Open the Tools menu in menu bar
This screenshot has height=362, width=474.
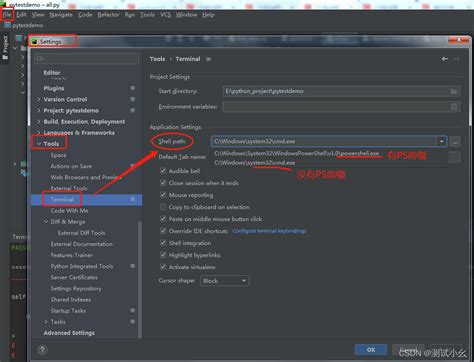pyautogui.click(x=147, y=15)
